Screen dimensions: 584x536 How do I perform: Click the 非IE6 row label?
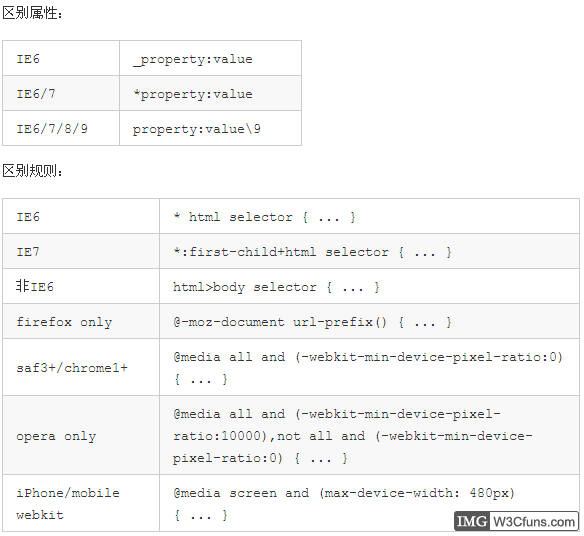pyautogui.click(x=35, y=286)
